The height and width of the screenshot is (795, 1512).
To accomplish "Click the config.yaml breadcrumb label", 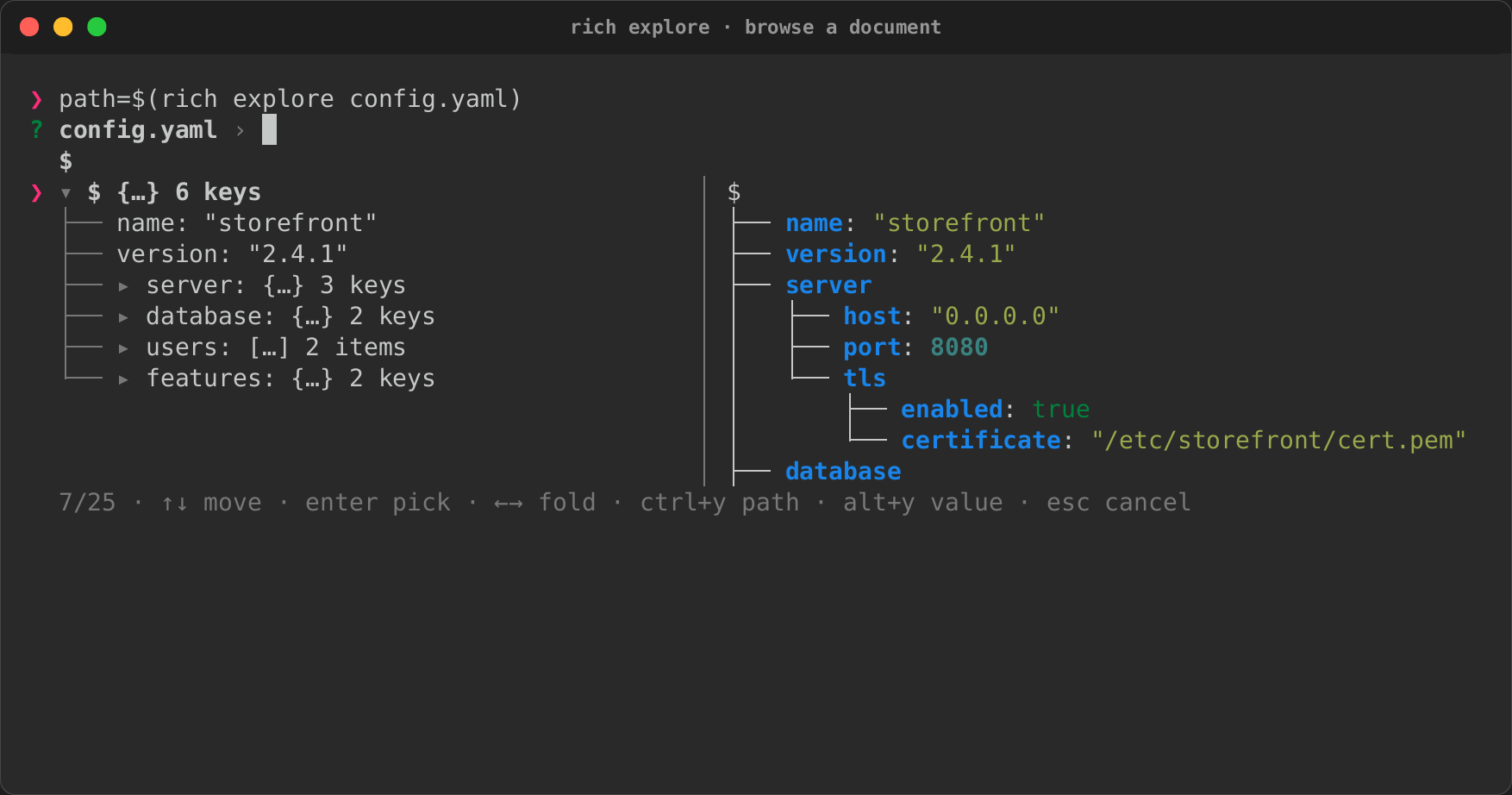I will (138, 130).
